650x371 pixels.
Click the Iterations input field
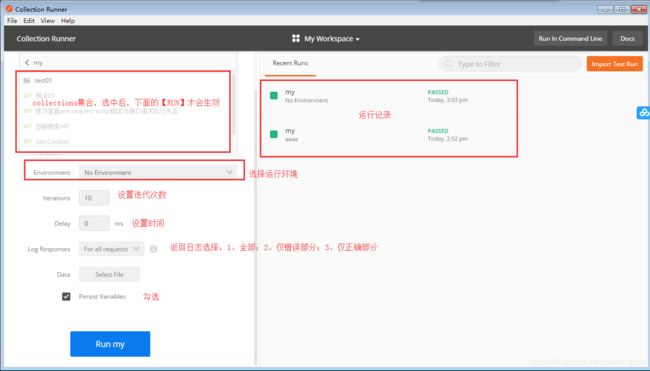[94, 198]
